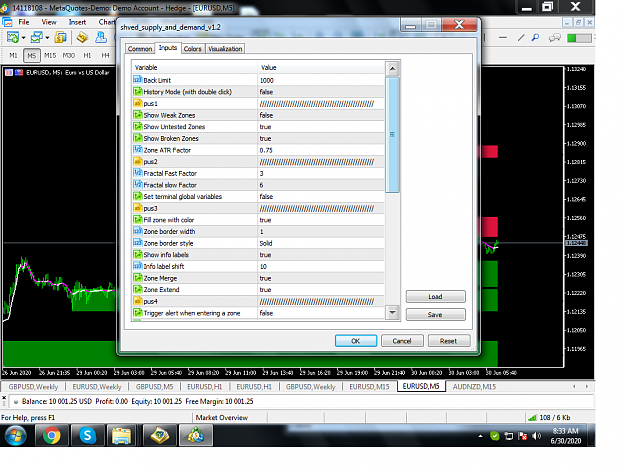Click the pus1 string variable icon
This screenshot has width=625, height=469.
click(x=138, y=103)
